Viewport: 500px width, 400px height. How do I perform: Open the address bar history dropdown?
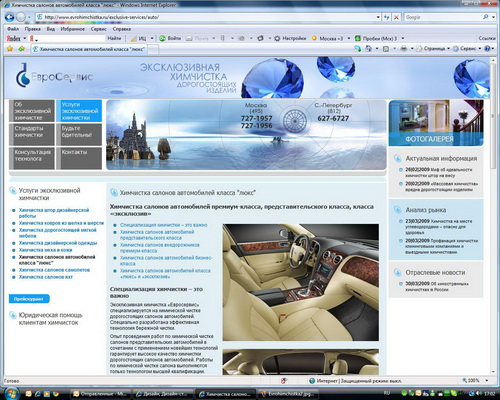tap(378, 17)
